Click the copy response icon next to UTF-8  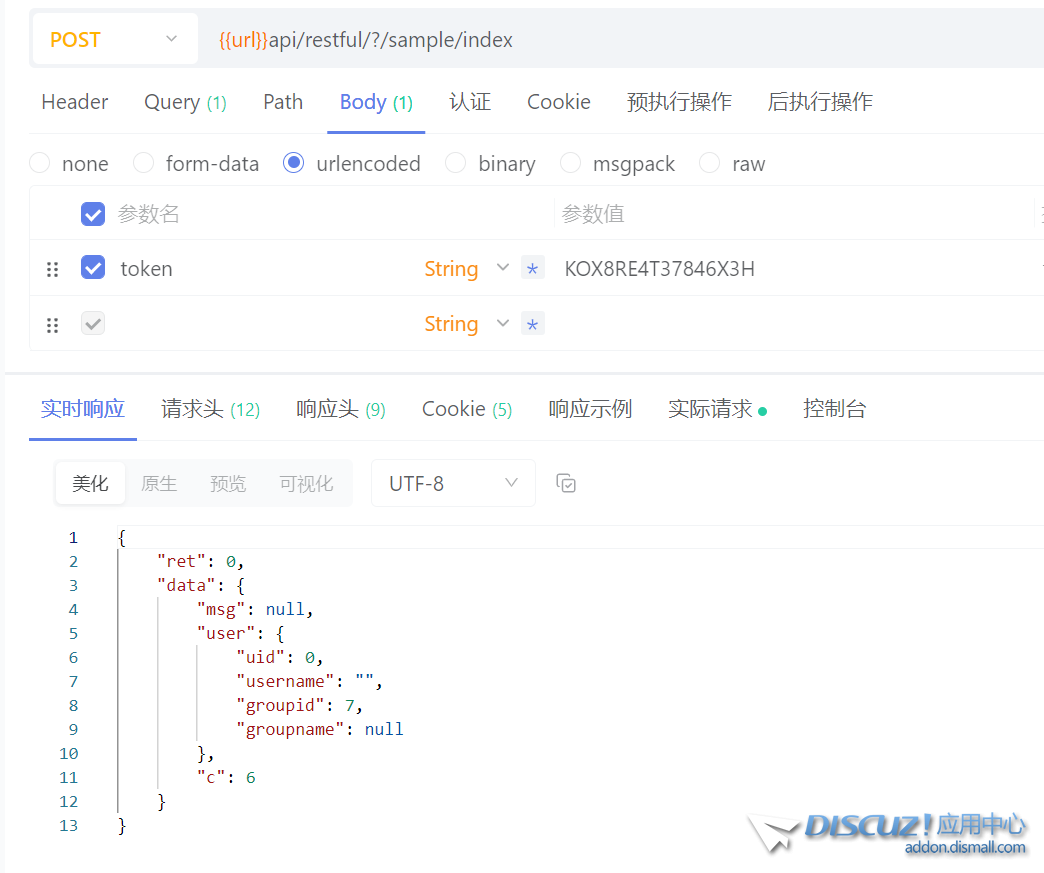[566, 484]
